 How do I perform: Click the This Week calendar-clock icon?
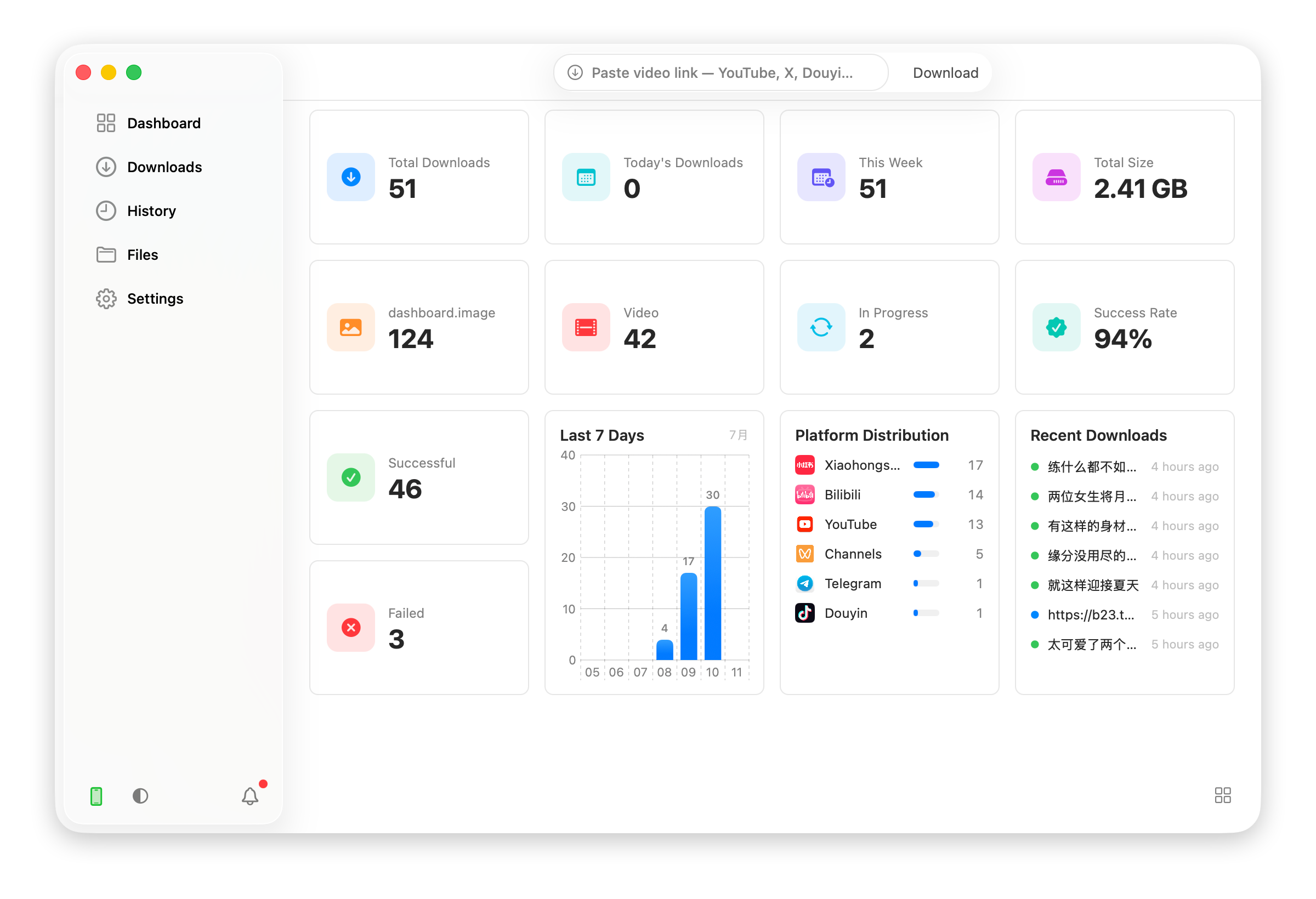point(821,177)
